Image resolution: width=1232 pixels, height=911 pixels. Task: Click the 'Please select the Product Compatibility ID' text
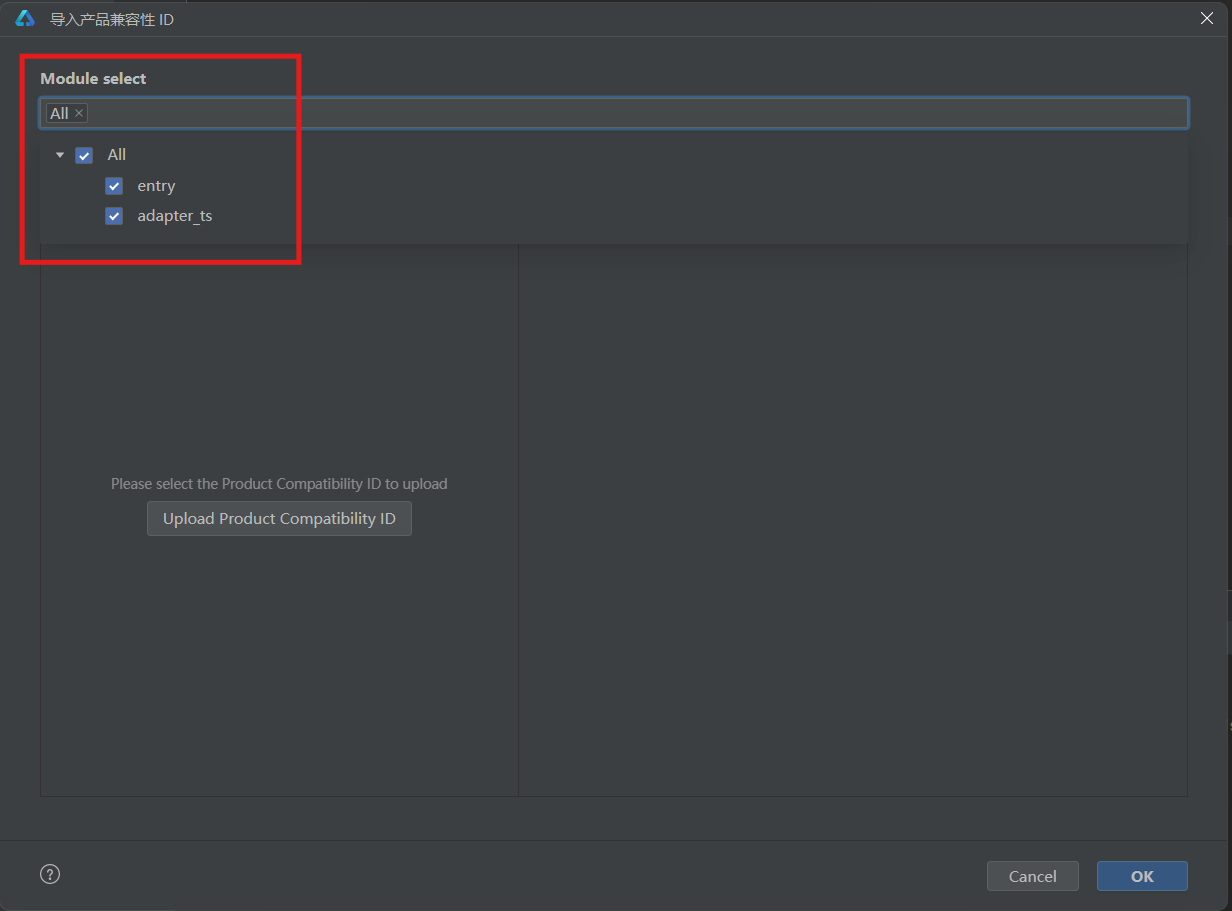[x=279, y=484]
